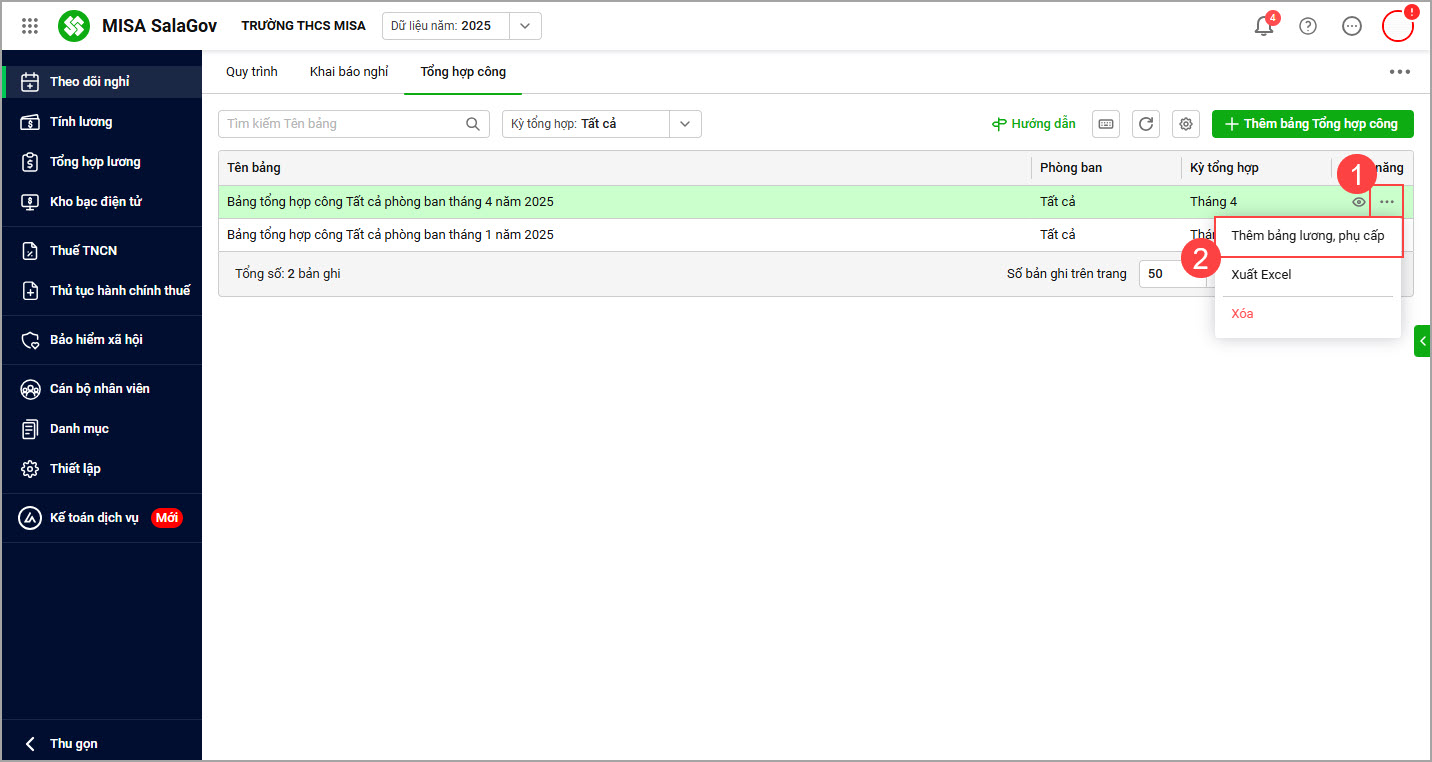Open the Dữ liệu năm 2025 dropdown
The height and width of the screenshot is (762, 1432).
pos(525,26)
